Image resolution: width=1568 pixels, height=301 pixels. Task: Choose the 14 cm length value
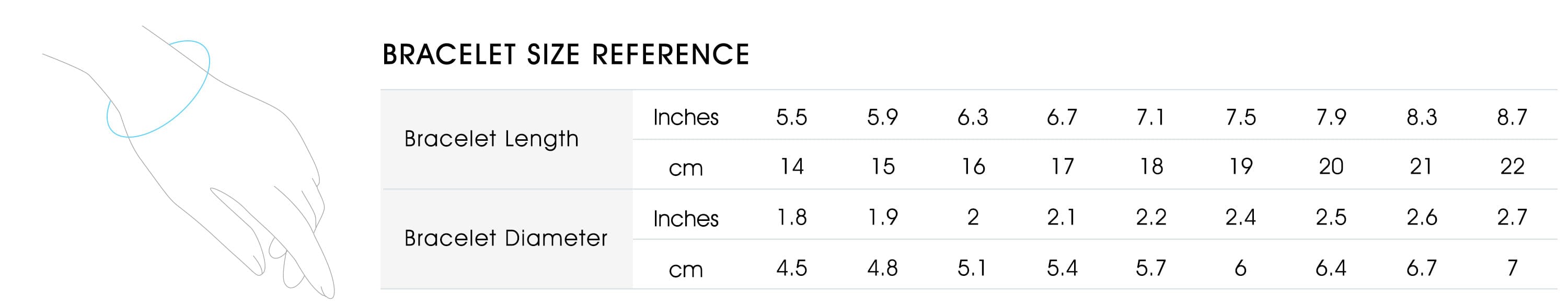point(791,166)
